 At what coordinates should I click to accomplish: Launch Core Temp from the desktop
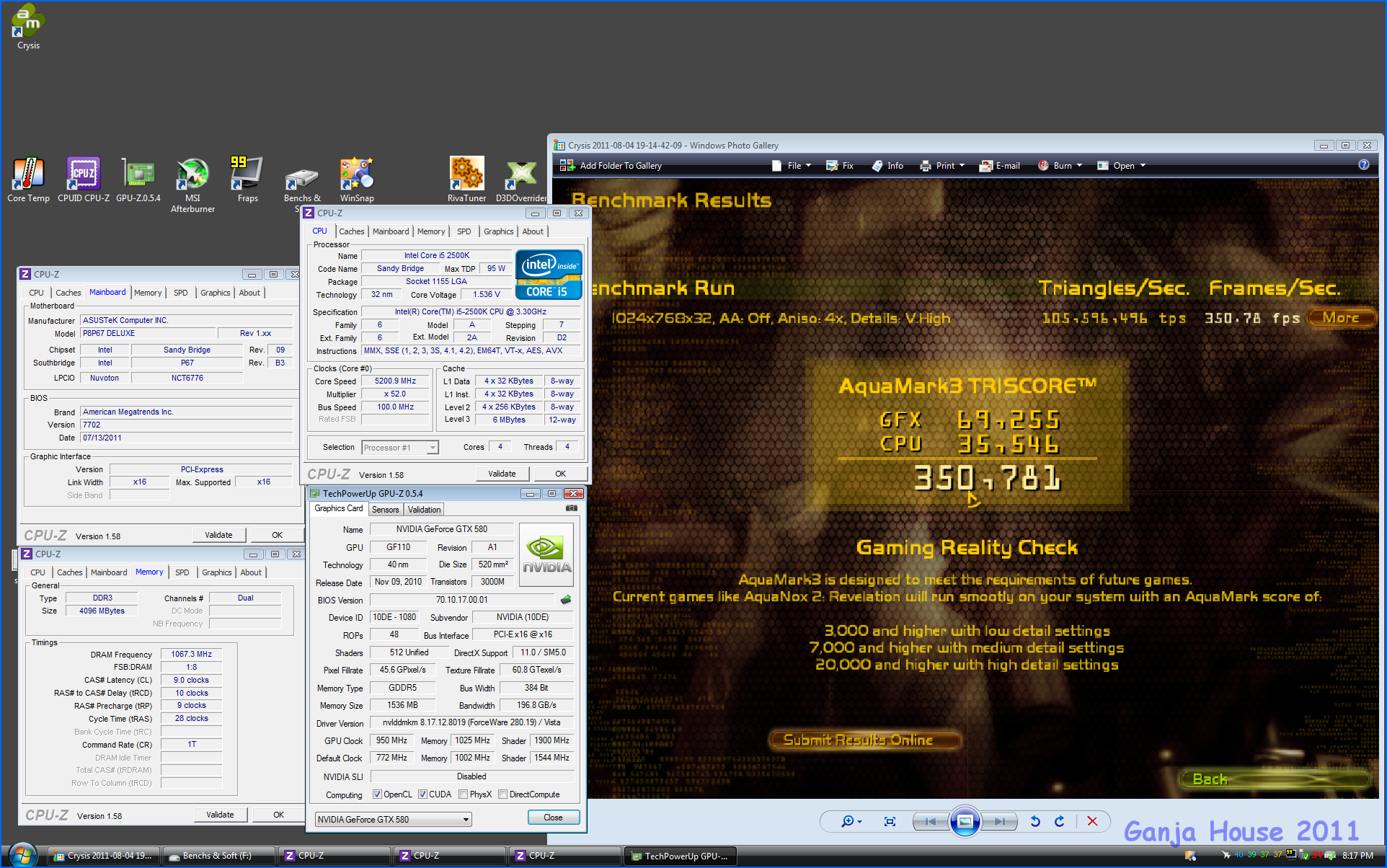(x=28, y=180)
